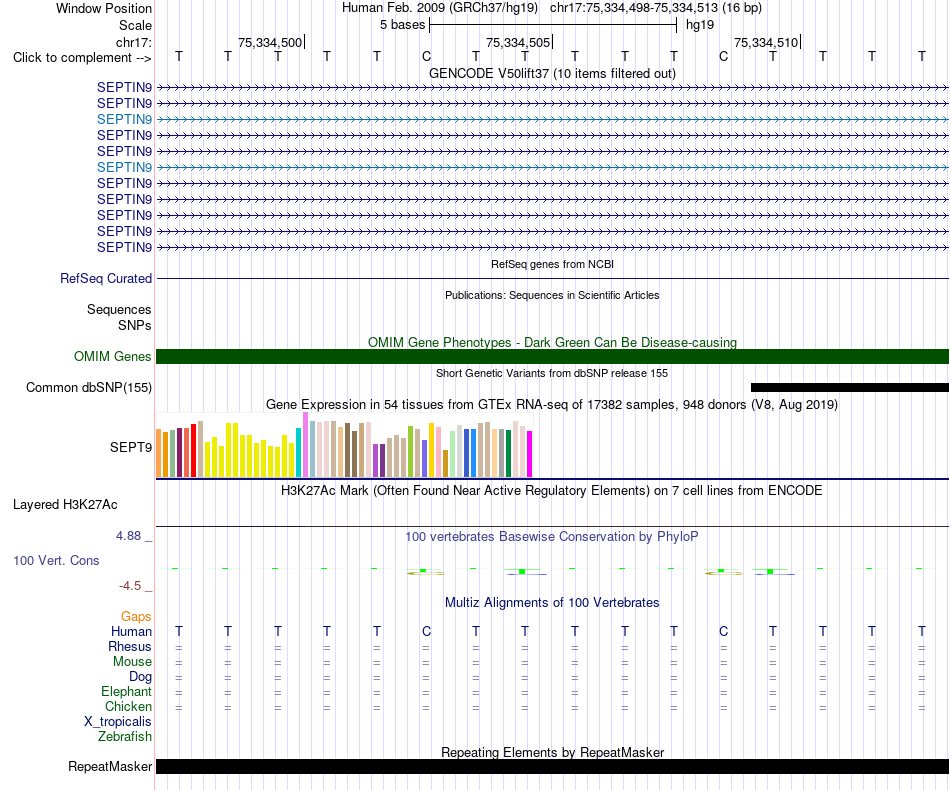Click the cyan bar in GTEx chart
Viewport: 950px width, 790px height.
click(x=299, y=453)
